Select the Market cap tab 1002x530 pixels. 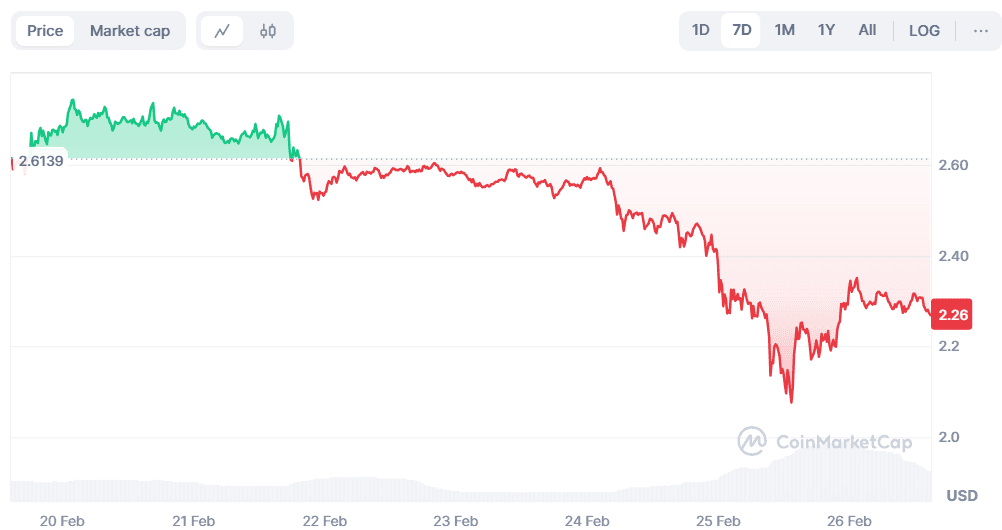130,31
